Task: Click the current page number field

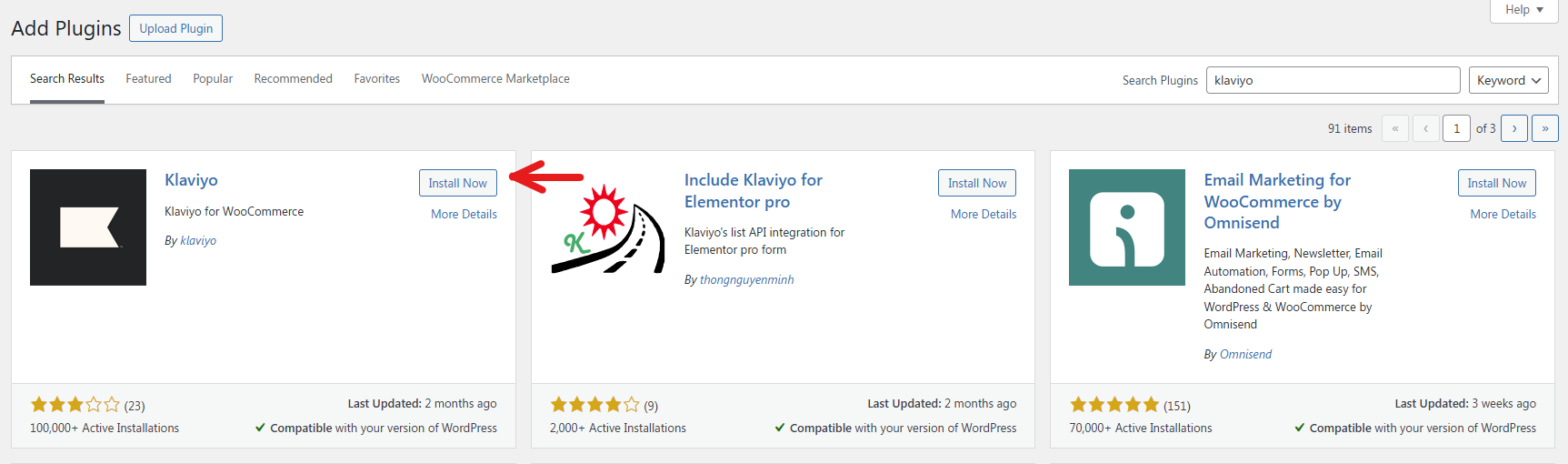Action: (1456, 128)
